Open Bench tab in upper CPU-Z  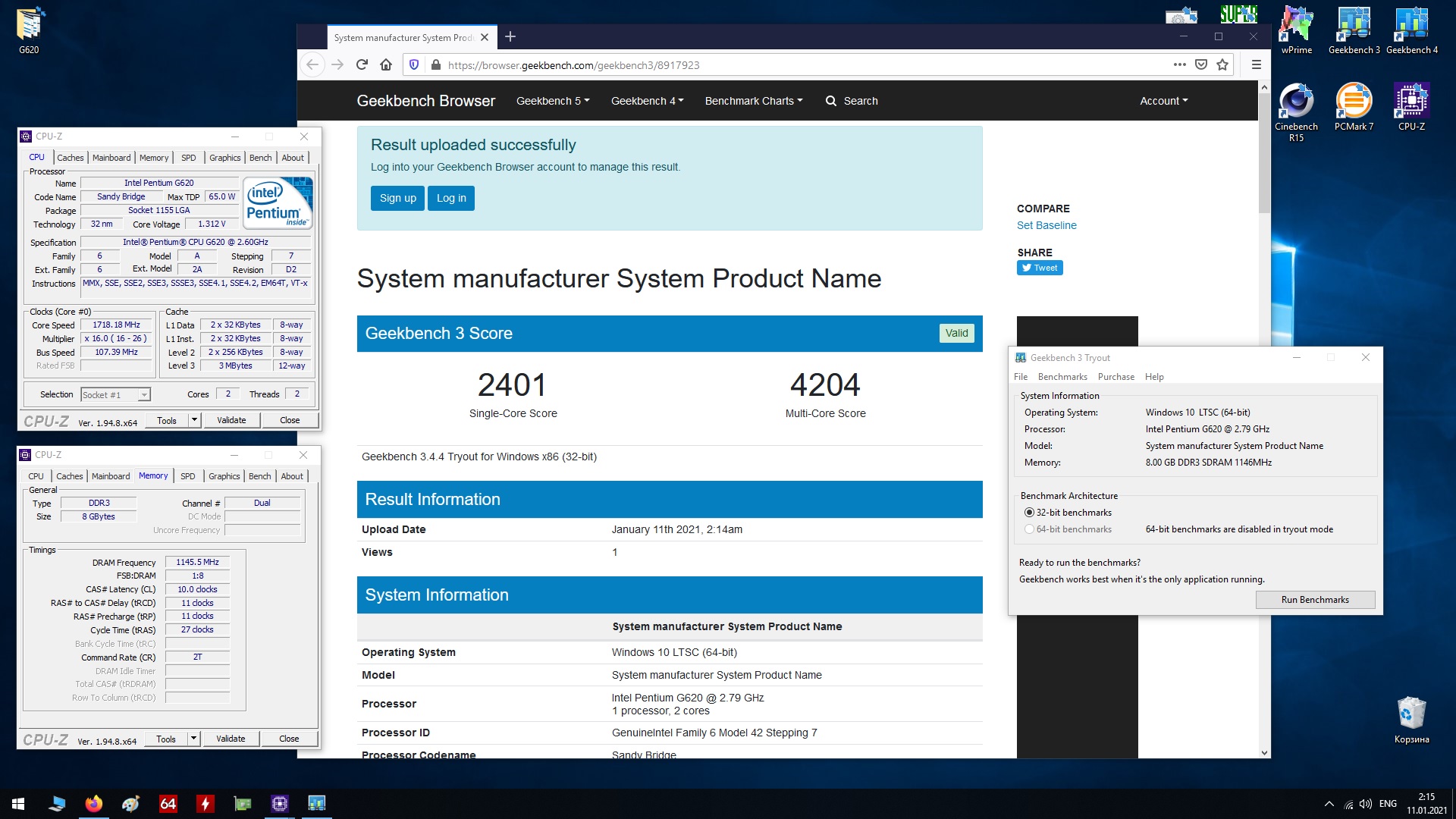click(260, 158)
